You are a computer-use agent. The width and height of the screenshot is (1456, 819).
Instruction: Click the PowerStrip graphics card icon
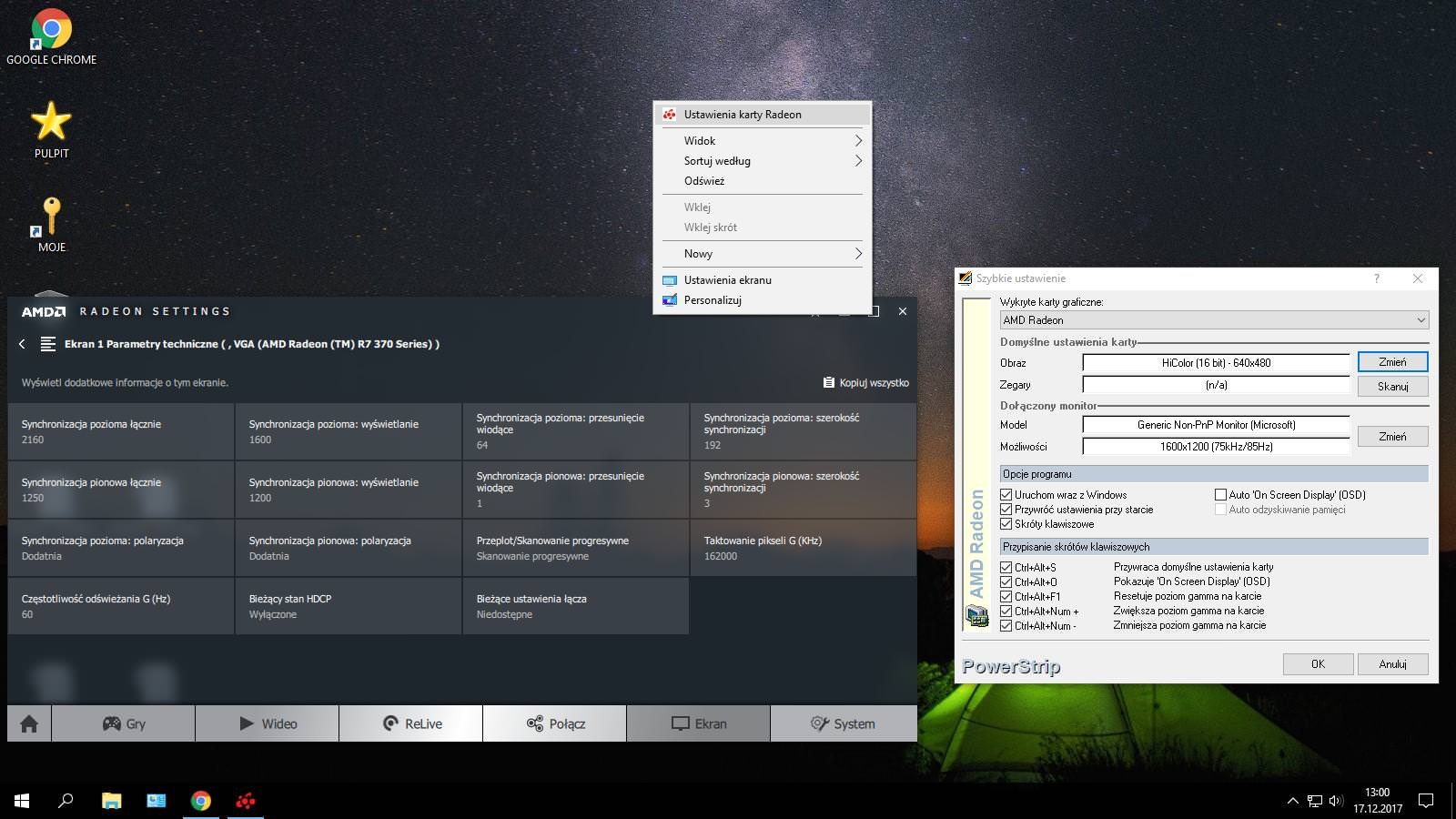(977, 617)
